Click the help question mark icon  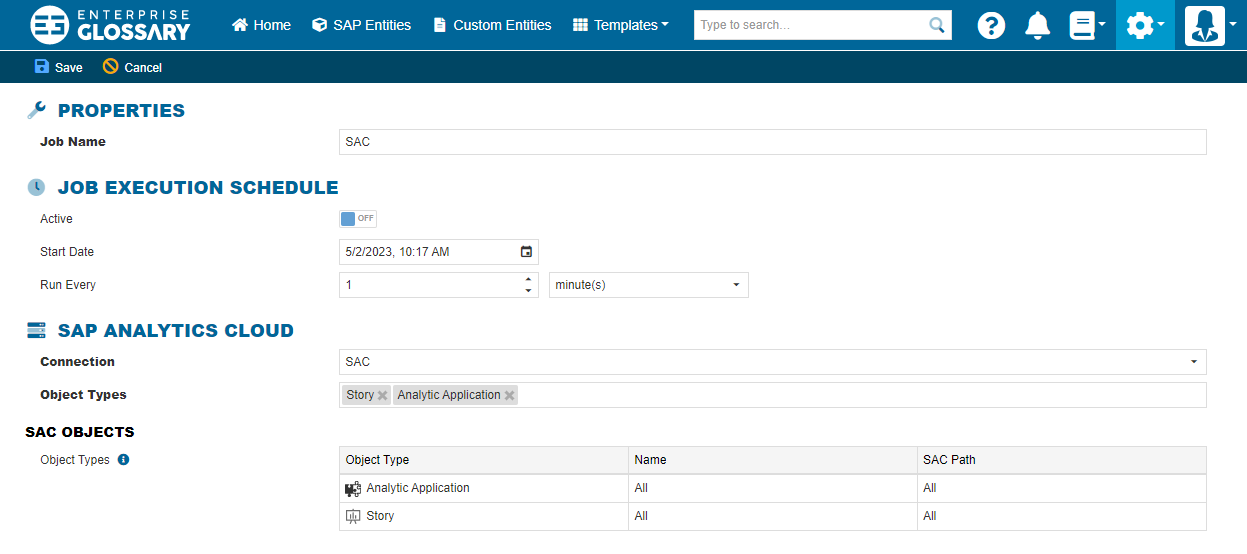click(991, 25)
